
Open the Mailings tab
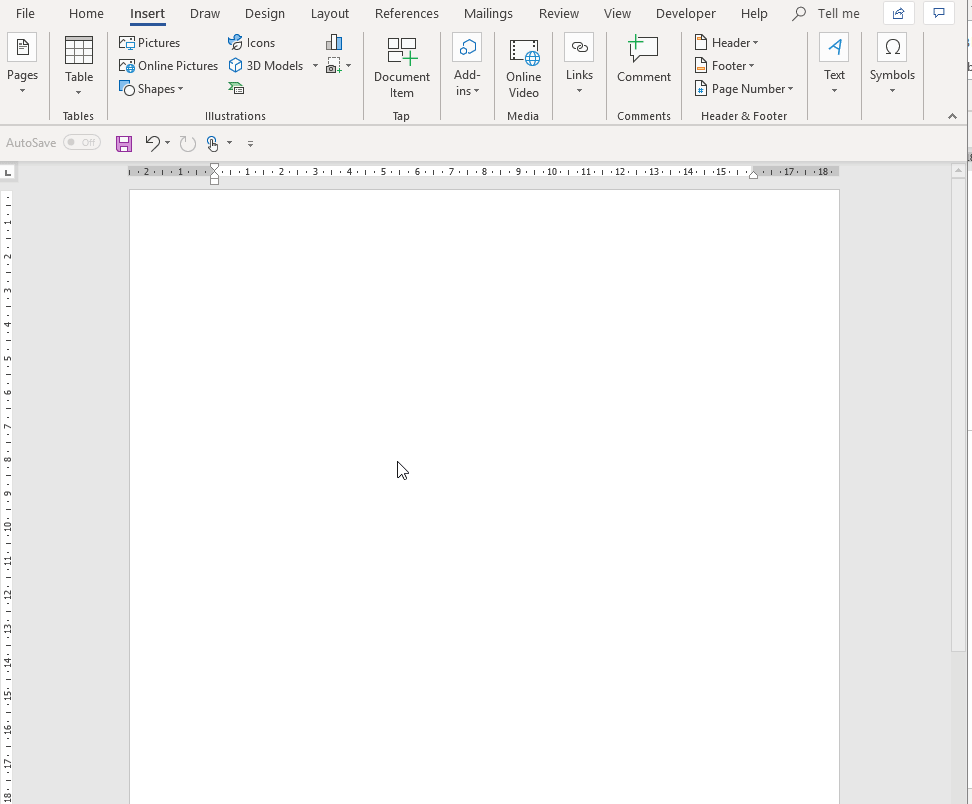[487, 13]
